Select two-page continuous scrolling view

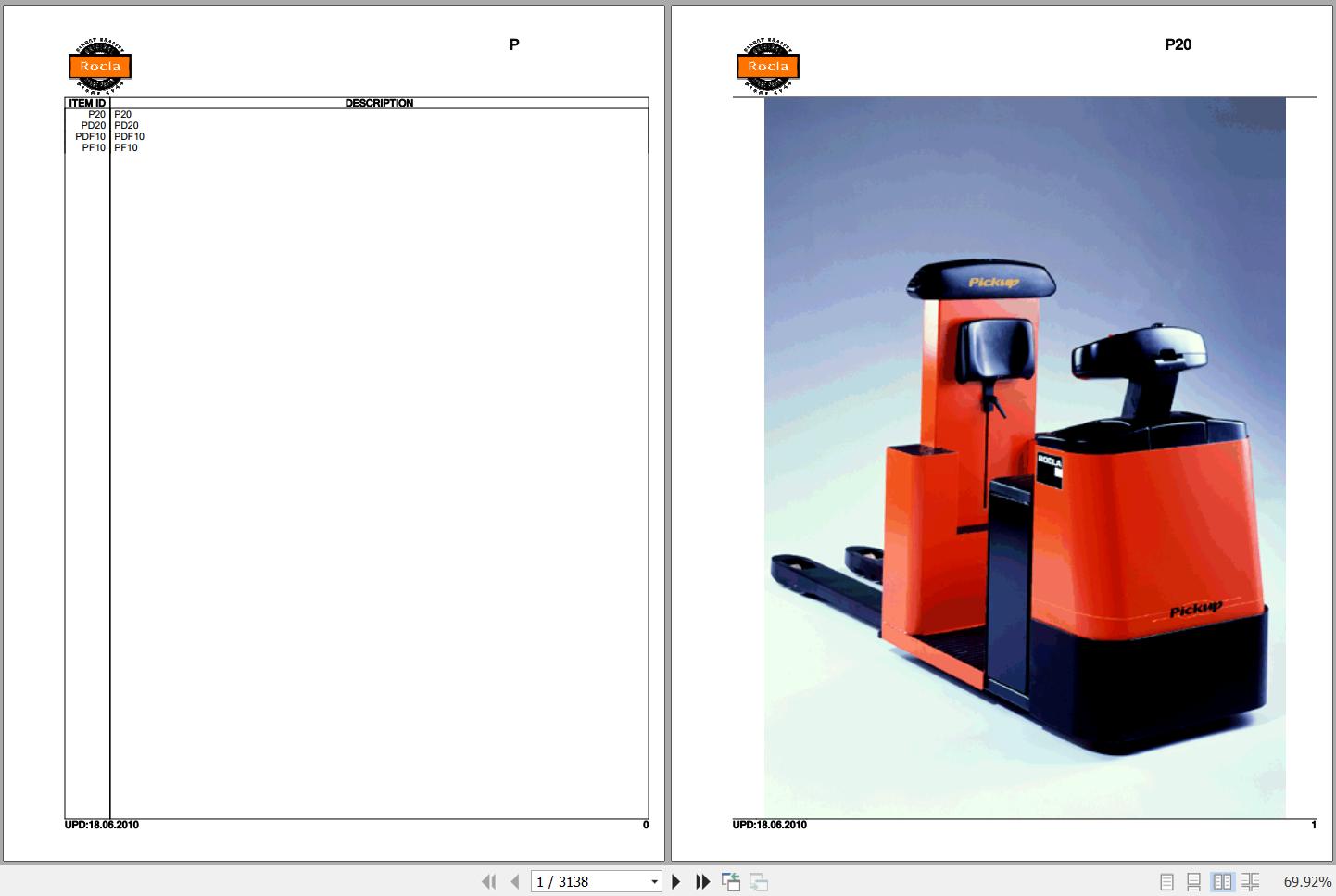tap(1252, 881)
